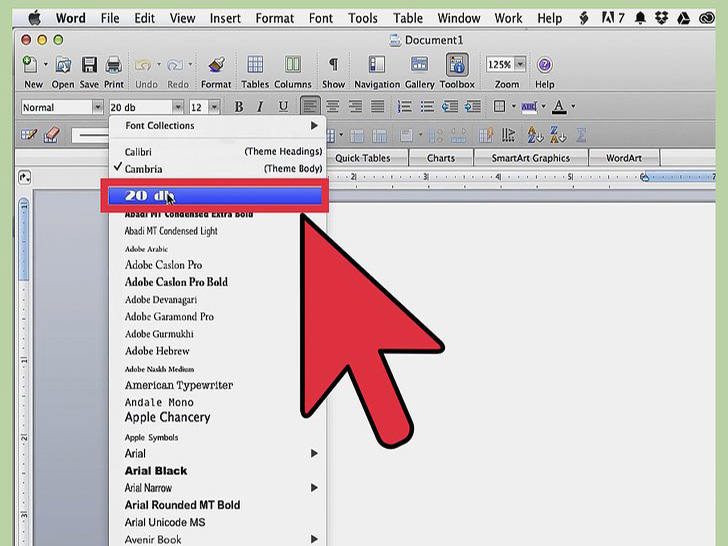Open the Table menu
728x546 pixels.
tap(408, 18)
